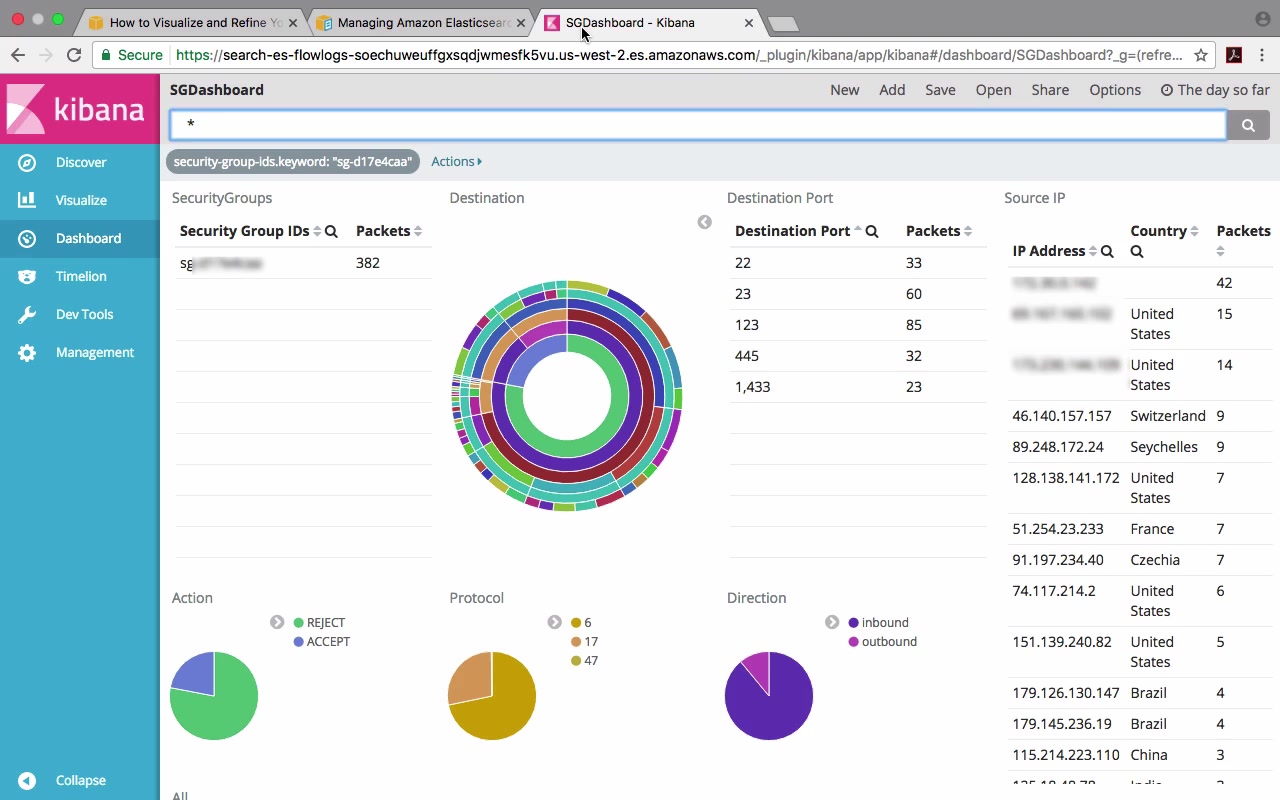Click Save in the dashboard toolbar
The height and width of the screenshot is (800, 1280).
coord(940,89)
